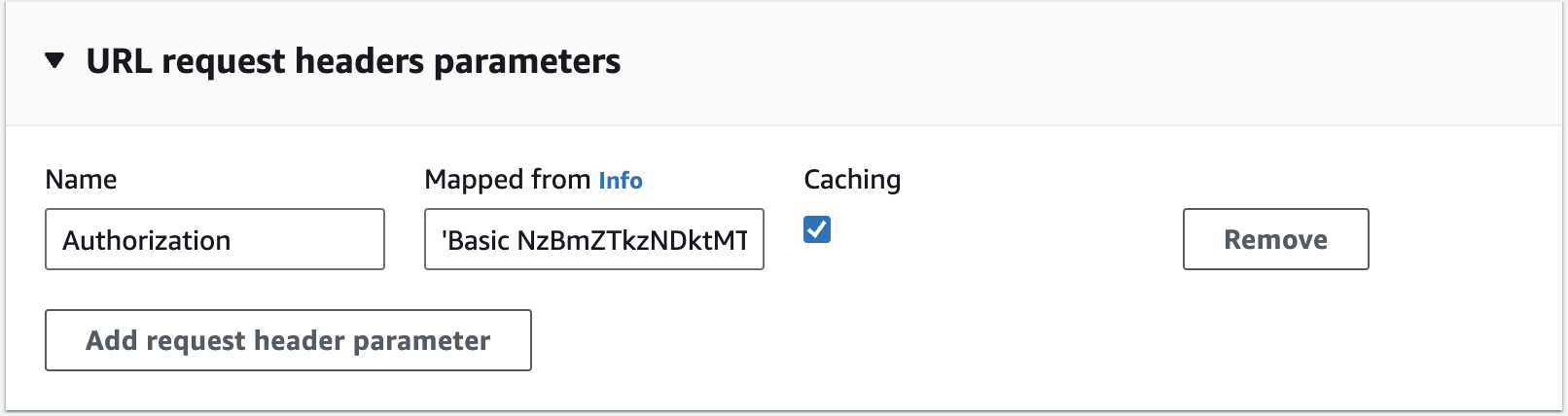The image size is (1568, 416).
Task: Open the Info link beside Mapped from
Action: pyautogui.click(x=620, y=181)
